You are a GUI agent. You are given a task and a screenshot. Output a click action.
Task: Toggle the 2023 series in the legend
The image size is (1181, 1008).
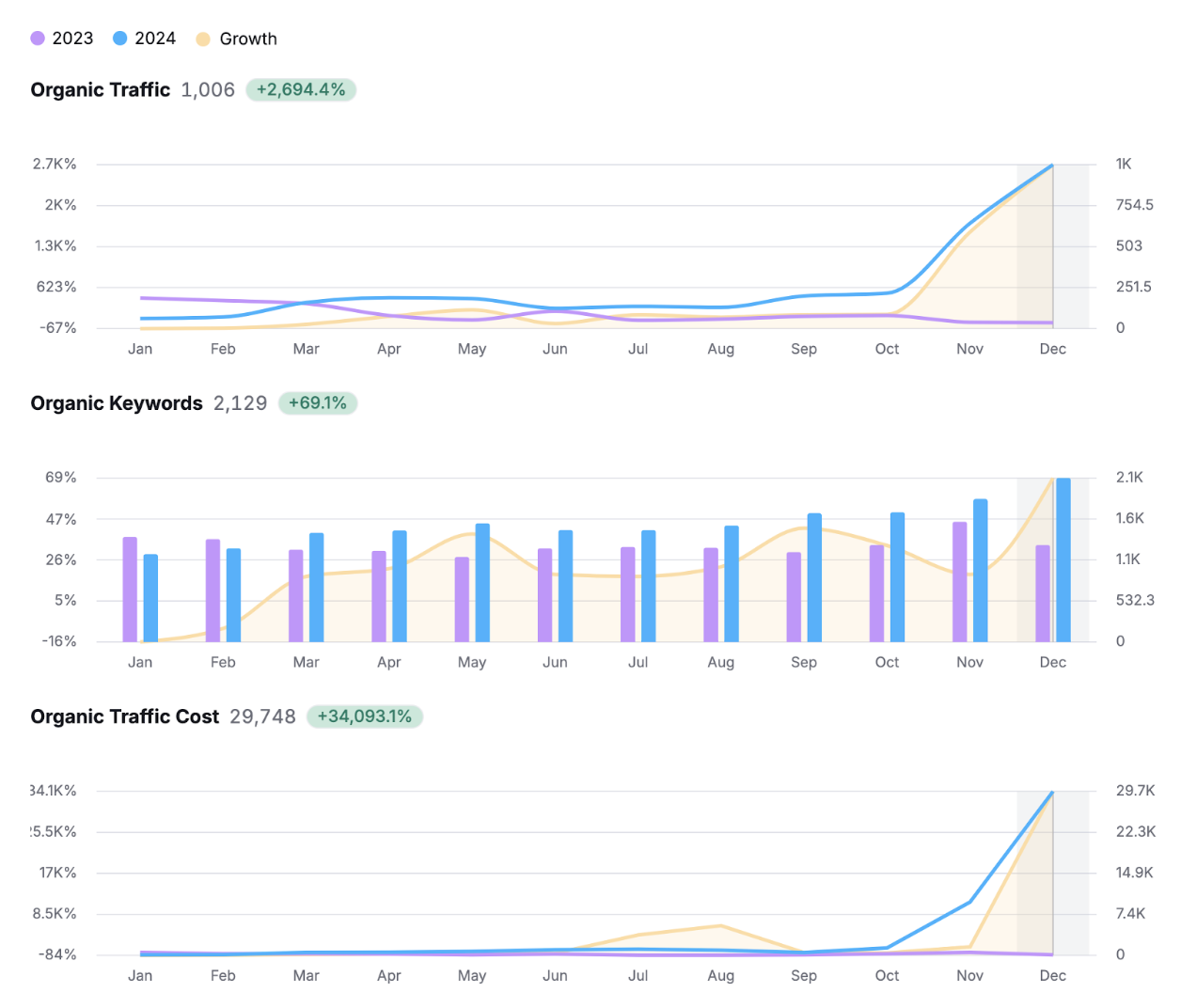click(62, 39)
